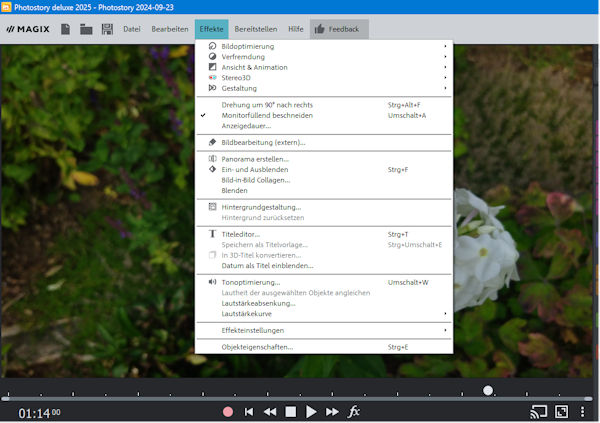Click the Hintergrundgestaltung icon
Screen dimensions: 600x423
tap(212, 207)
